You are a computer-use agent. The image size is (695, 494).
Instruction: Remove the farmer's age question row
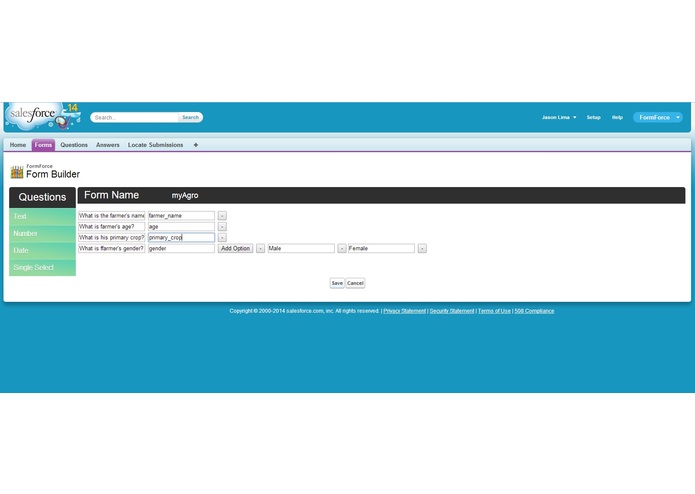(222, 226)
